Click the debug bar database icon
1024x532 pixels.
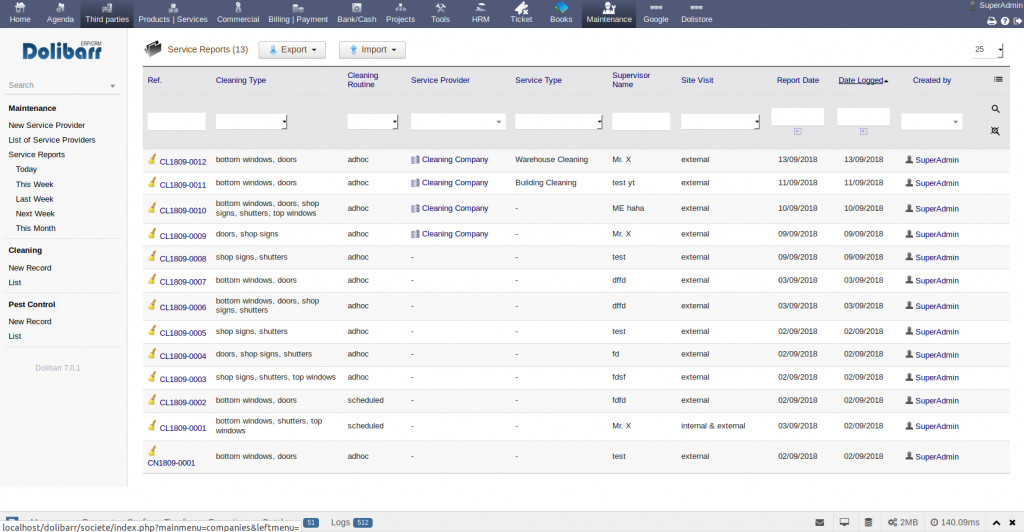pyautogui.click(x=867, y=522)
